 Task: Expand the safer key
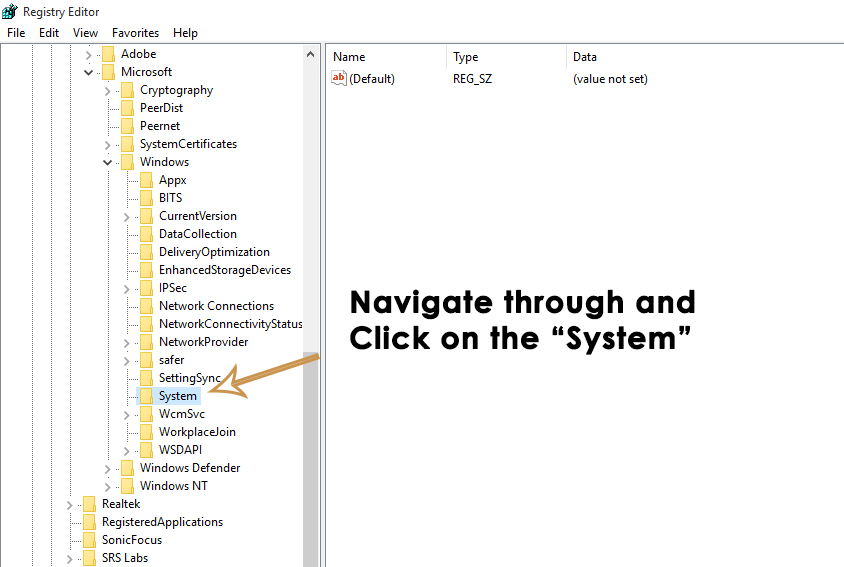(x=126, y=360)
